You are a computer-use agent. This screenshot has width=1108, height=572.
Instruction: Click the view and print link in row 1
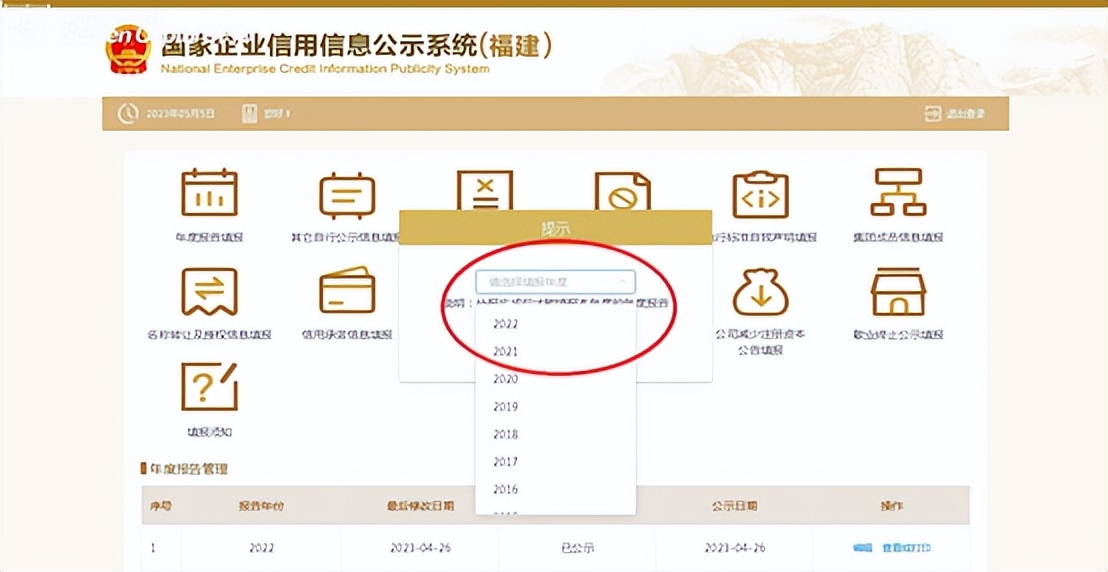click(907, 548)
